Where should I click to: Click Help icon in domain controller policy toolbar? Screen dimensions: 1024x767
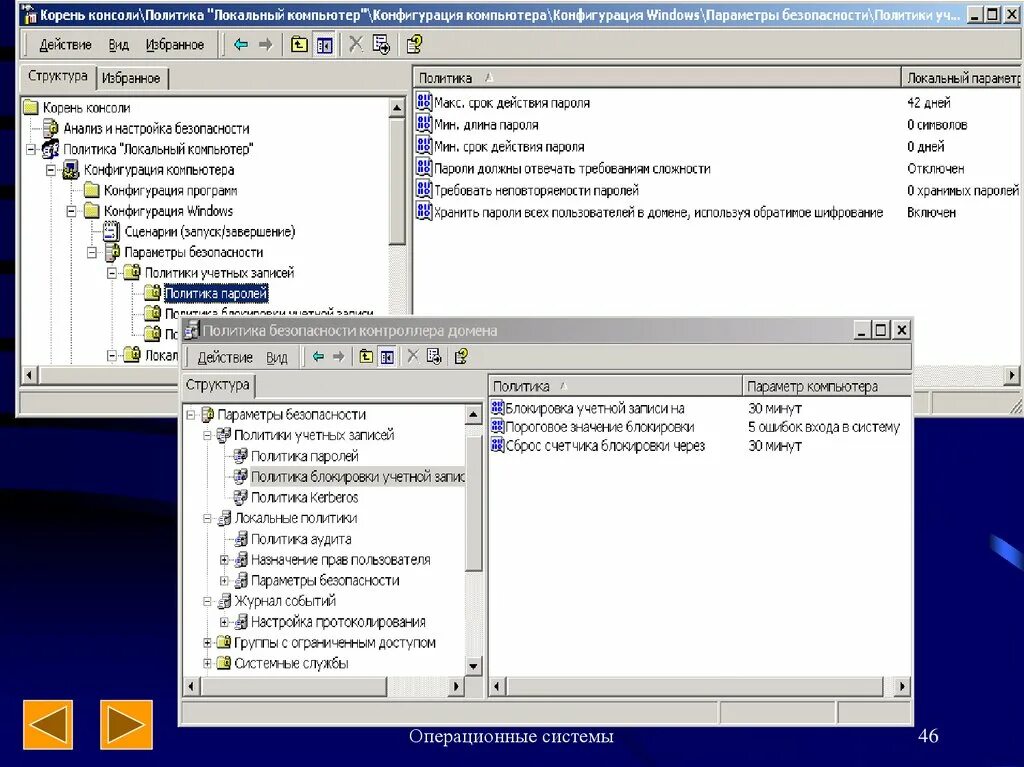pyautogui.click(x=461, y=357)
